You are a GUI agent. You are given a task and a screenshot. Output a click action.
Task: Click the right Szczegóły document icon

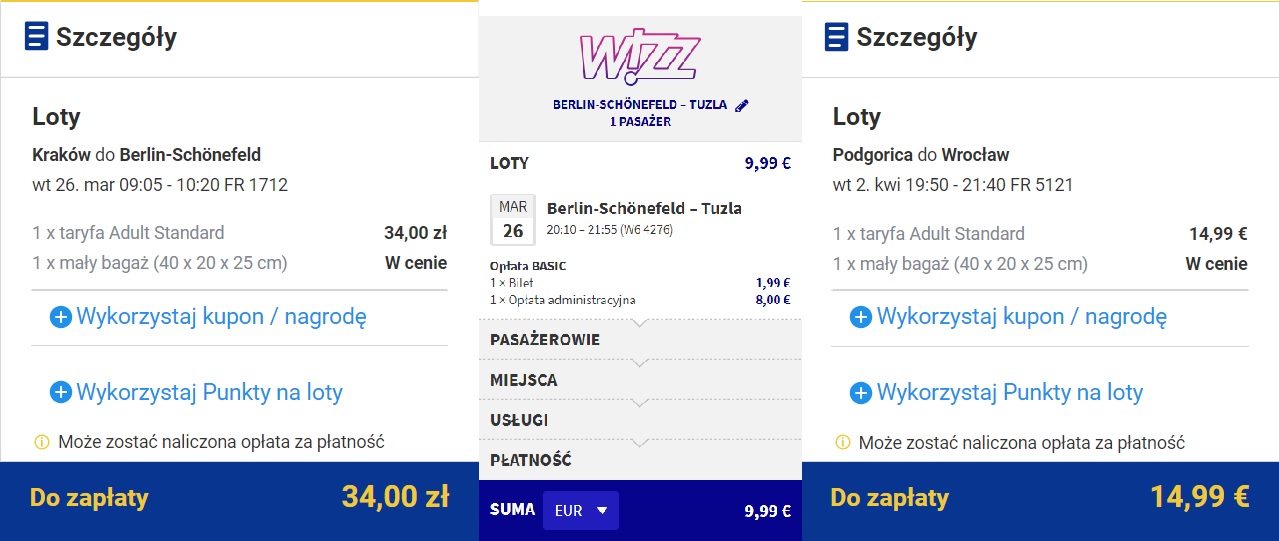(836, 38)
